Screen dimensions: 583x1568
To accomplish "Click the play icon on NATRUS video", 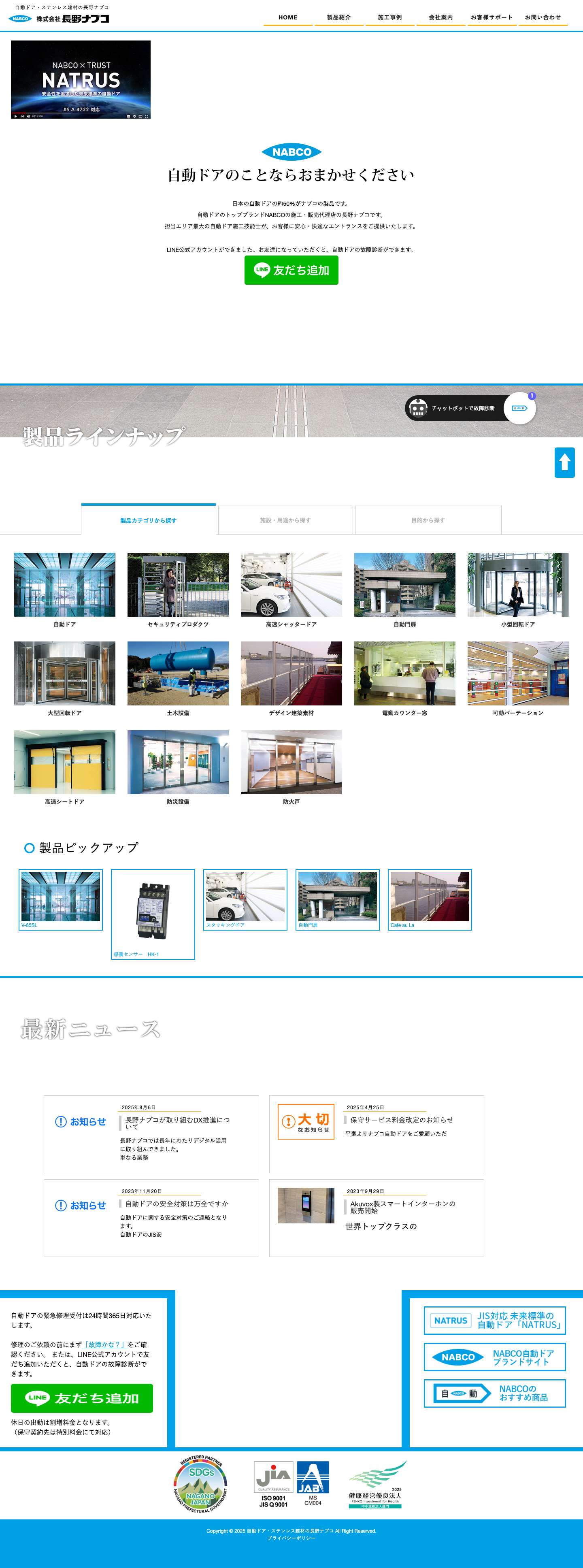I will click(x=16, y=116).
